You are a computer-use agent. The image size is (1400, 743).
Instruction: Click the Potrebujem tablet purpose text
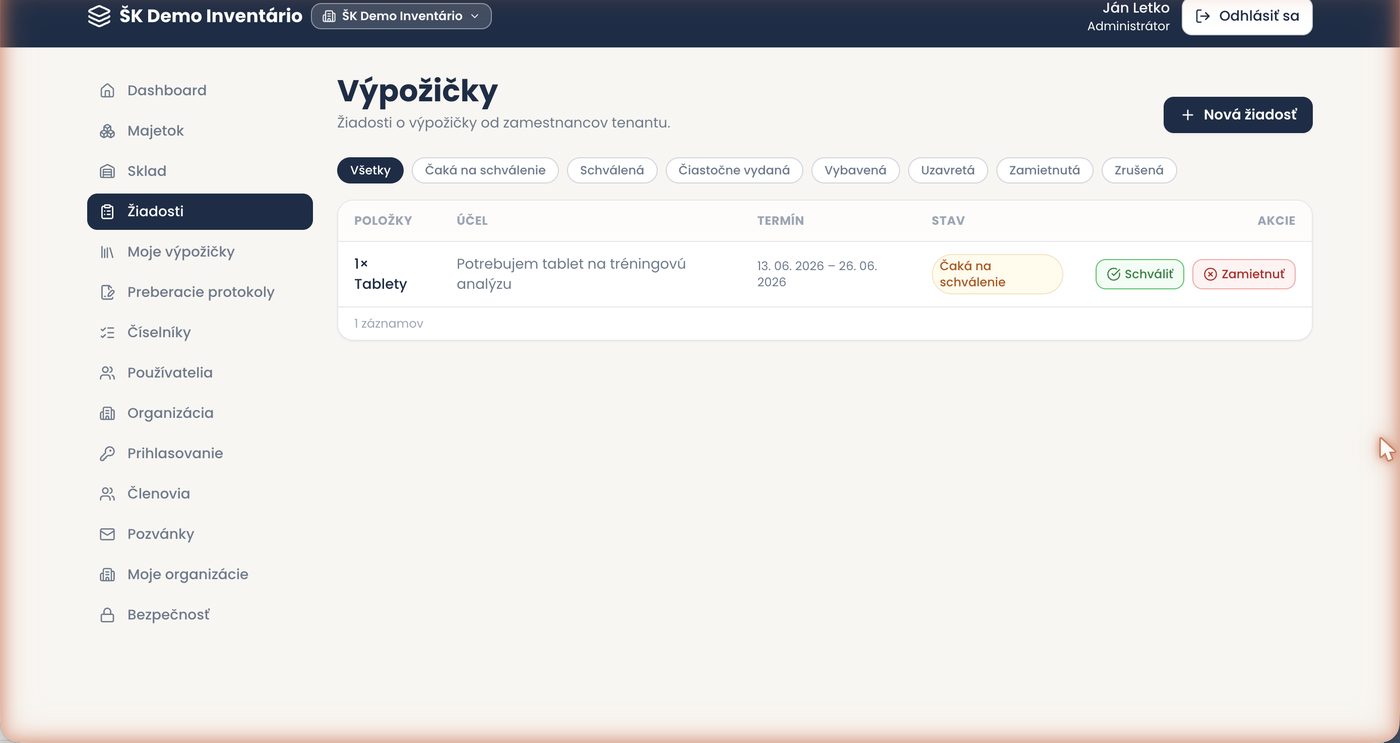coord(571,274)
